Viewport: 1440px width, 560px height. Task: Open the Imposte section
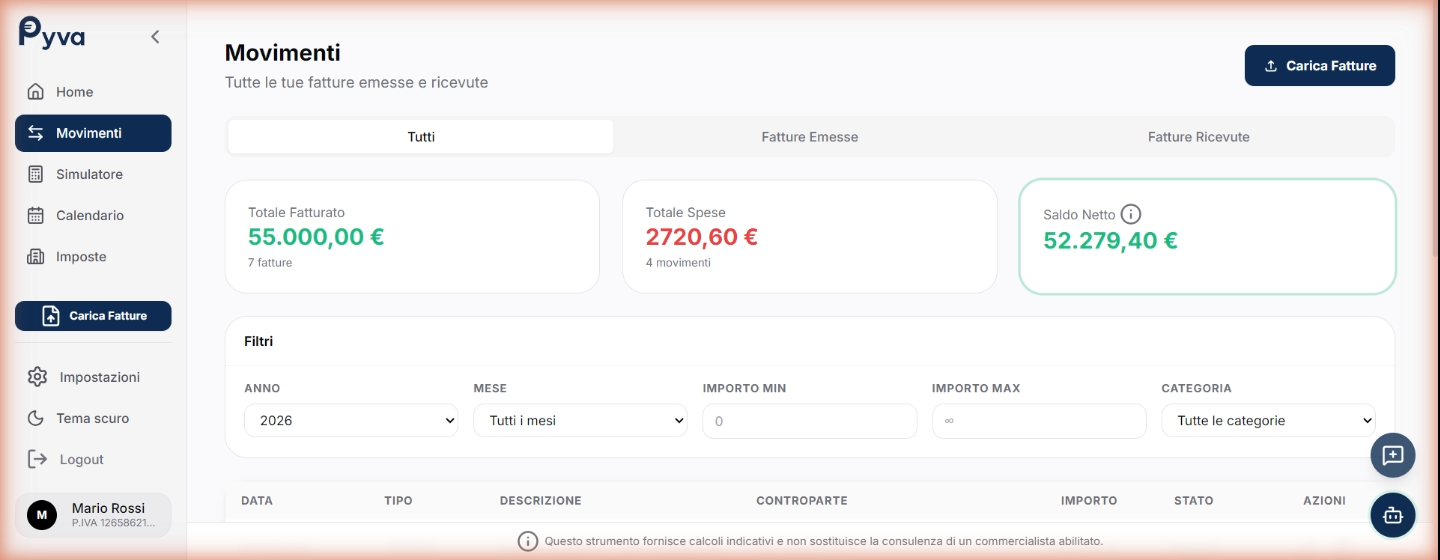(80, 257)
